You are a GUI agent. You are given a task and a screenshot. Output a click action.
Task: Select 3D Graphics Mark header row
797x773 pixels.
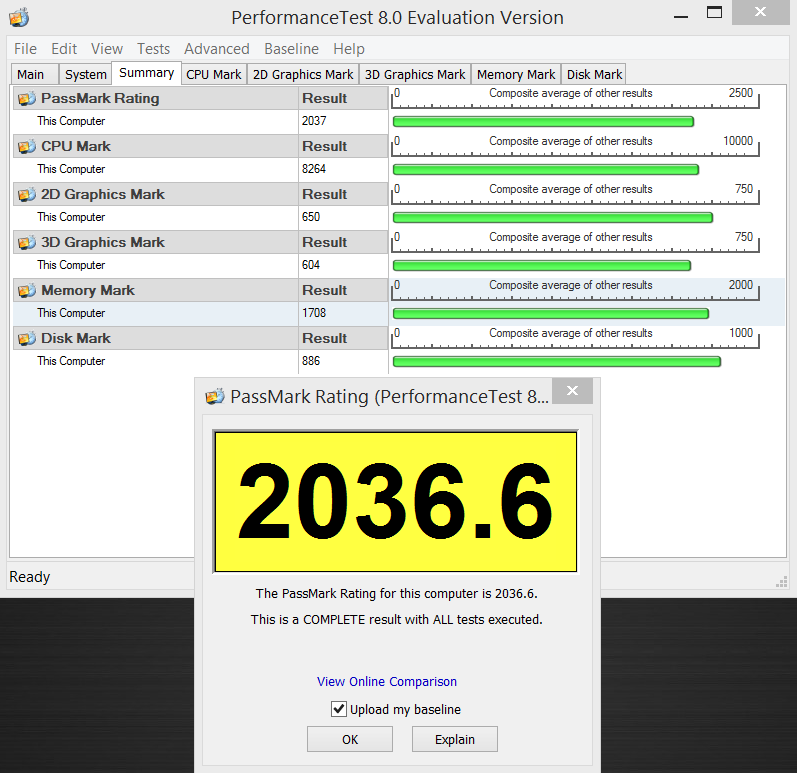click(x=201, y=242)
